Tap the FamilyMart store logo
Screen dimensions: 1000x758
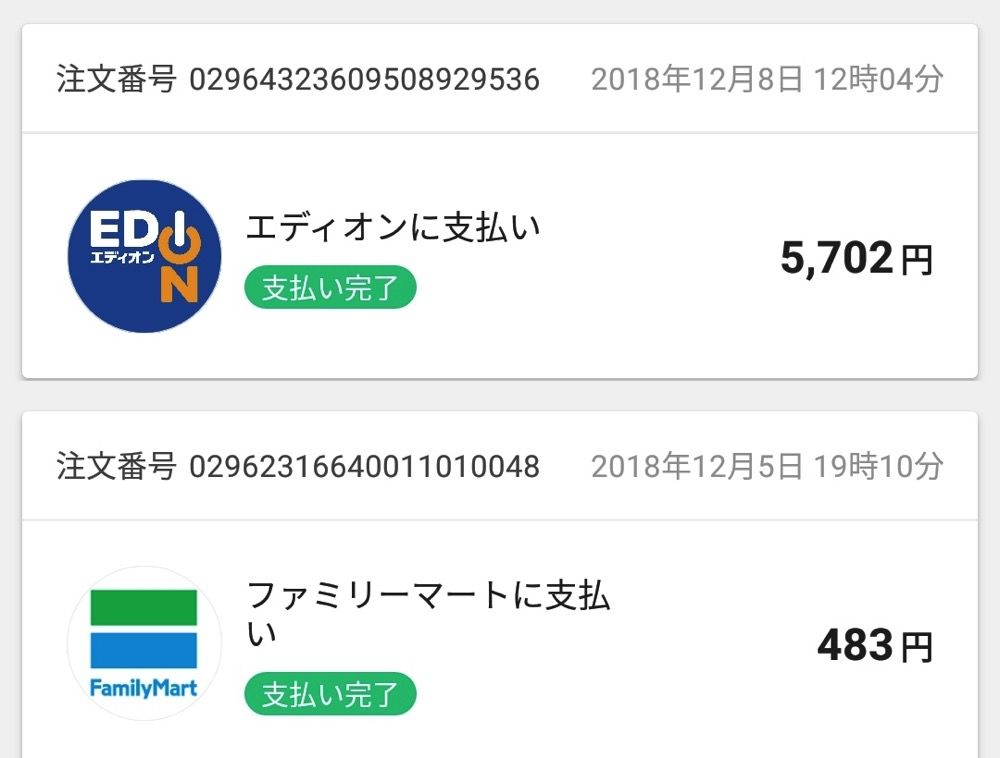click(x=145, y=644)
